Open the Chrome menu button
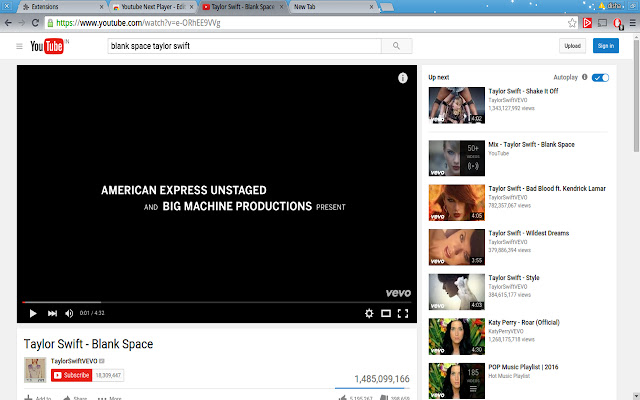Viewport: 640px width, 400px height. pos(633,23)
